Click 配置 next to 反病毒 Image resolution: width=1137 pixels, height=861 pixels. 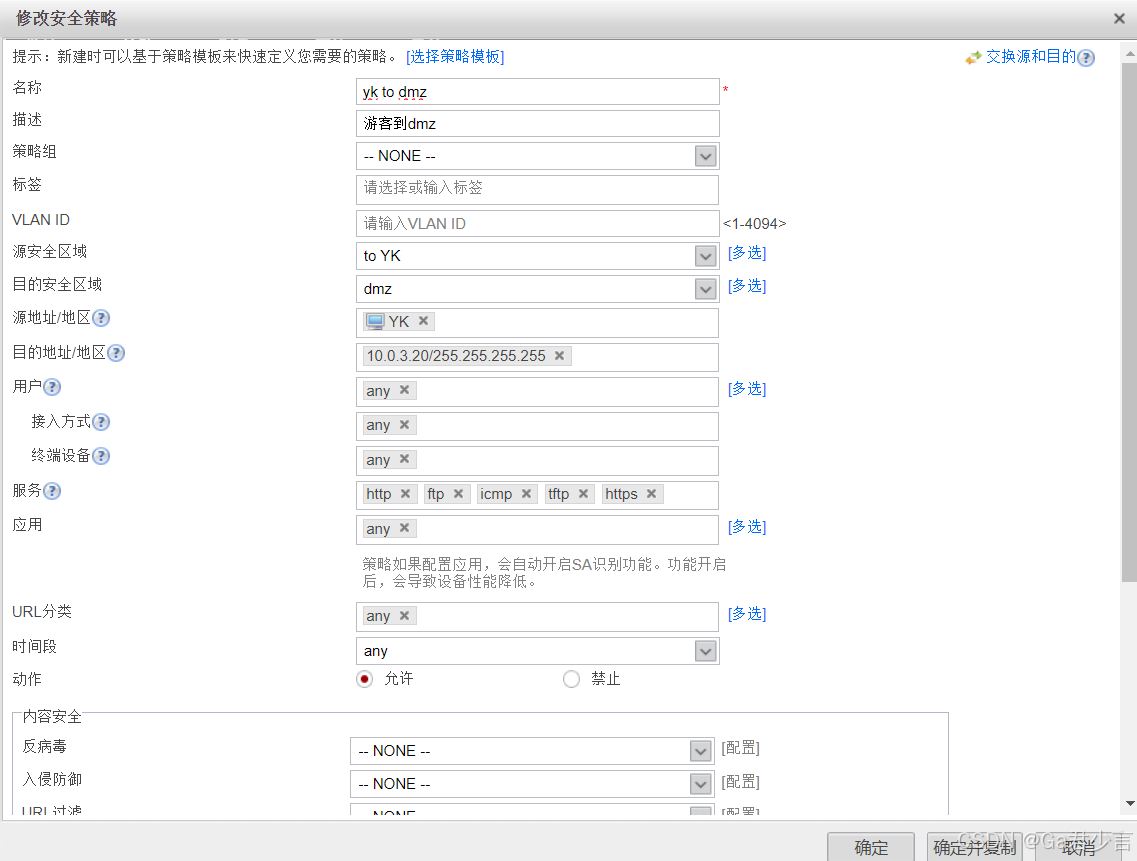(x=740, y=748)
